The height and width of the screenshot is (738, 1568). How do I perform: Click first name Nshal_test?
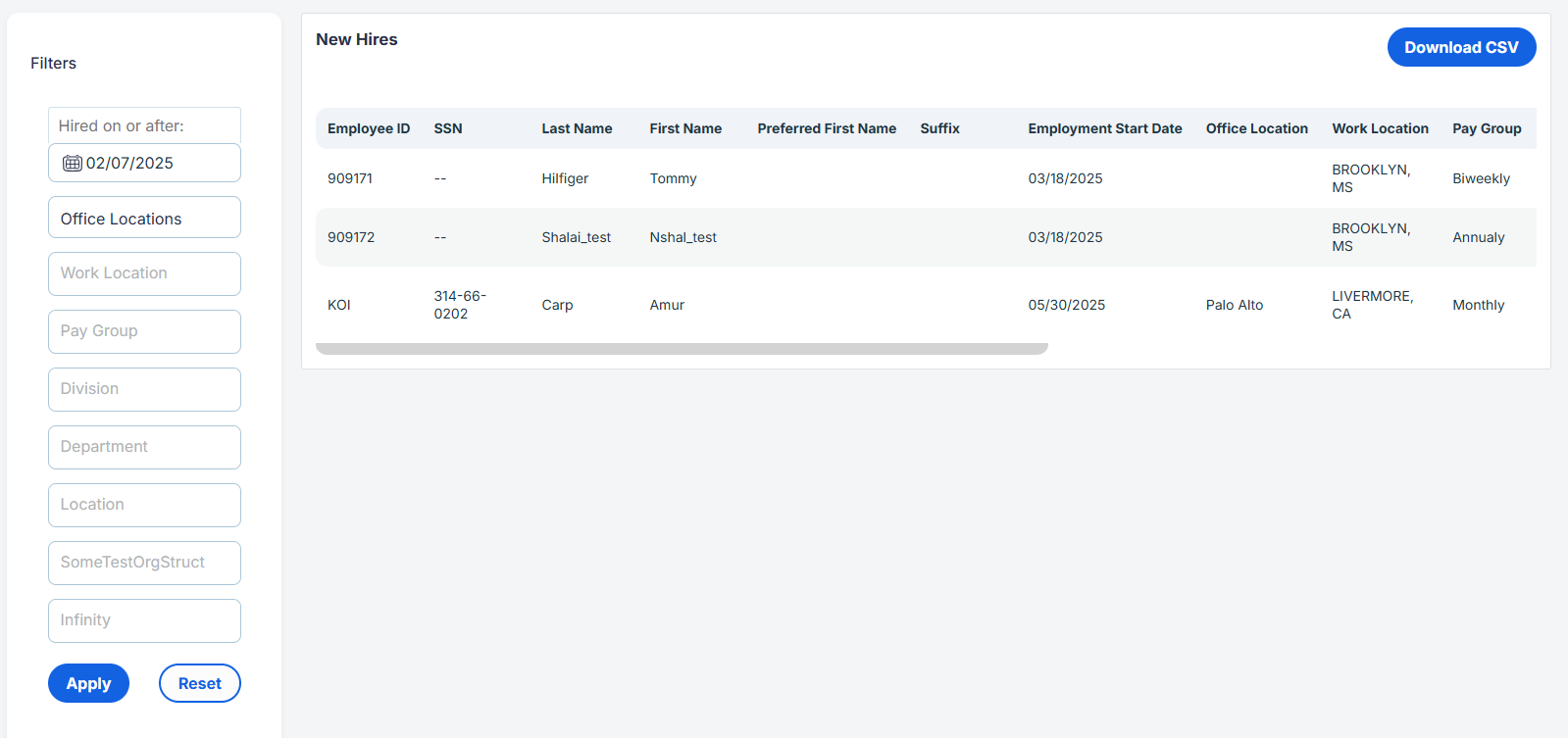tap(683, 237)
